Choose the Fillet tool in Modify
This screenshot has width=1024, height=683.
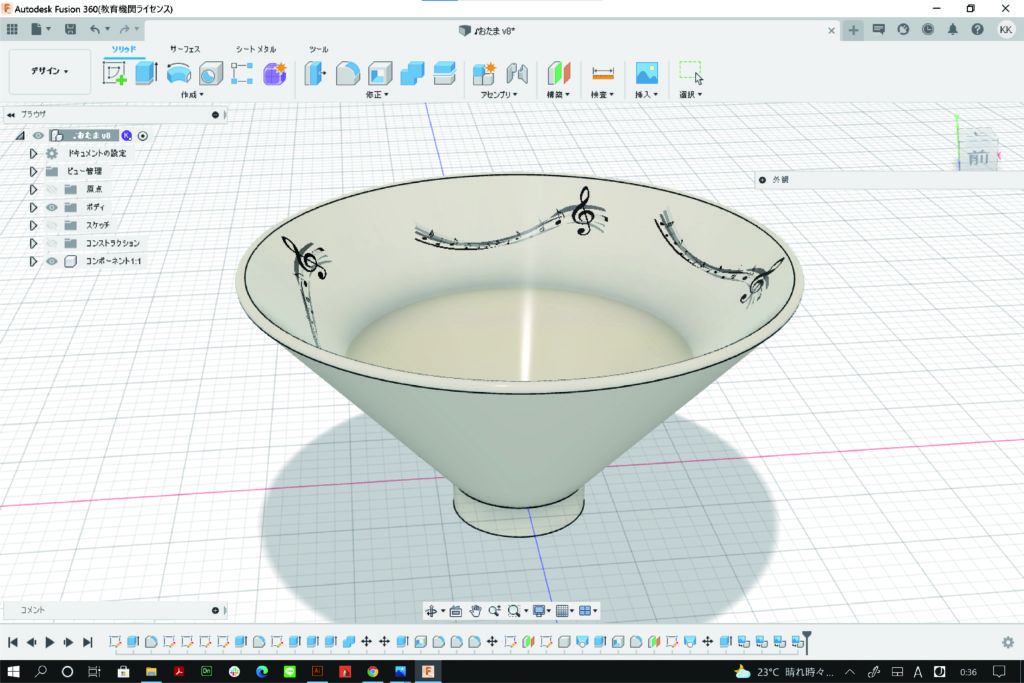click(x=347, y=73)
